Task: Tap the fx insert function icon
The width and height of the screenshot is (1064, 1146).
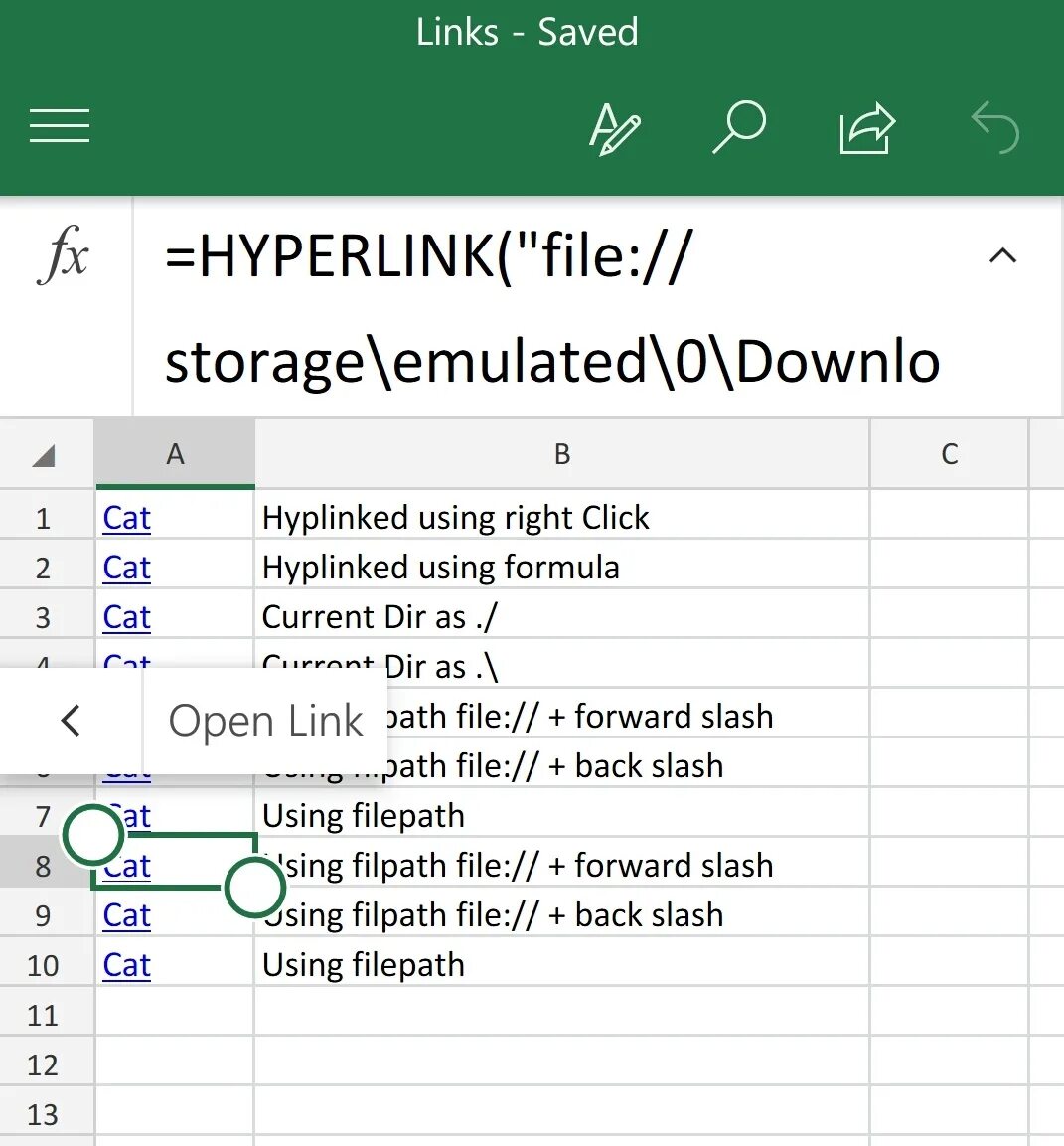Action: [66, 256]
